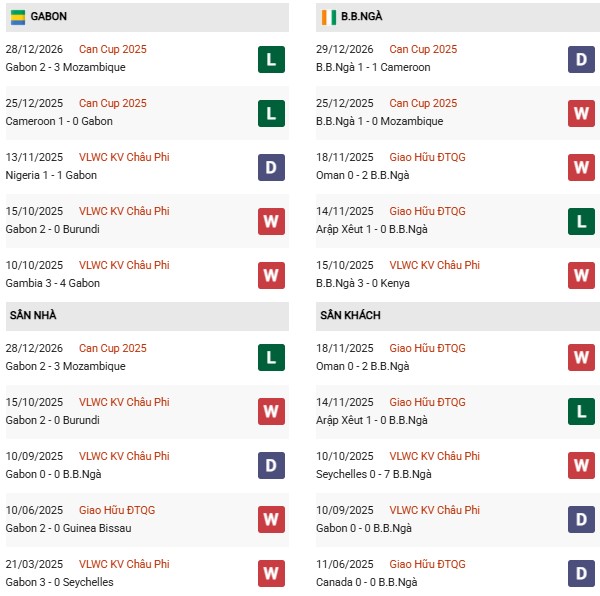Screen dimensions: 600x596
Task: Click W badge for B.B.Ngà 3-0 Kenya
Action: (x=581, y=275)
